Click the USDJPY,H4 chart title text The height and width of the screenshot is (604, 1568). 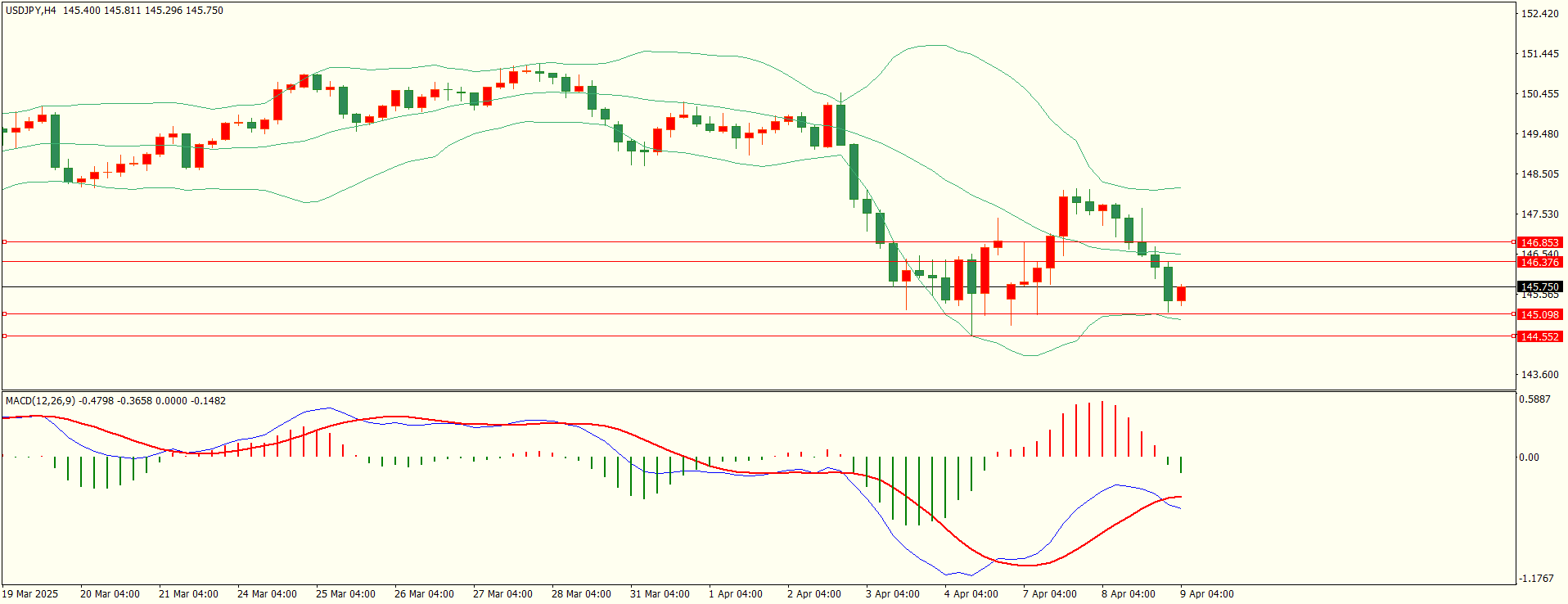click(x=31, y=11)
